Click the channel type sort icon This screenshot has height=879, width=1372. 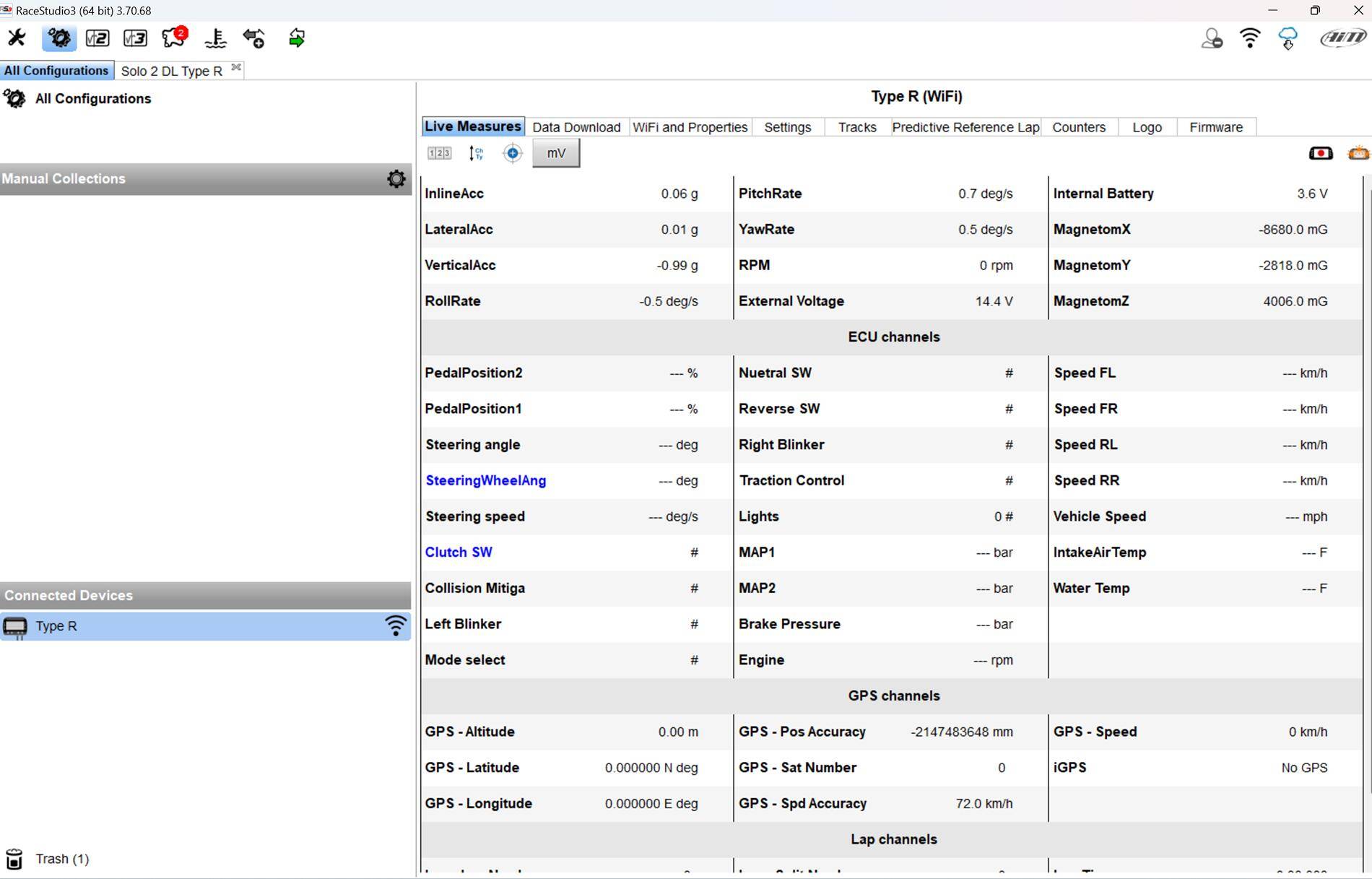pyautogui.click(x=476, y=153)
